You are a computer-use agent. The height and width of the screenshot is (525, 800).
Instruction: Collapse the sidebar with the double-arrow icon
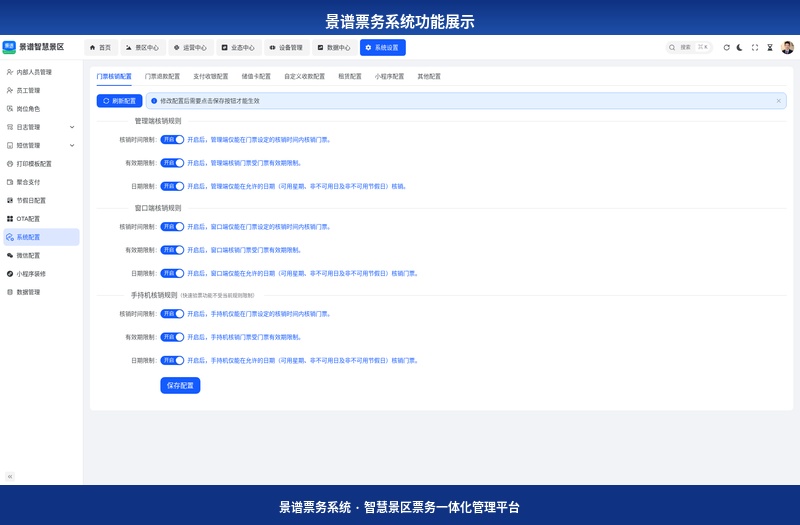coord(10,477)
